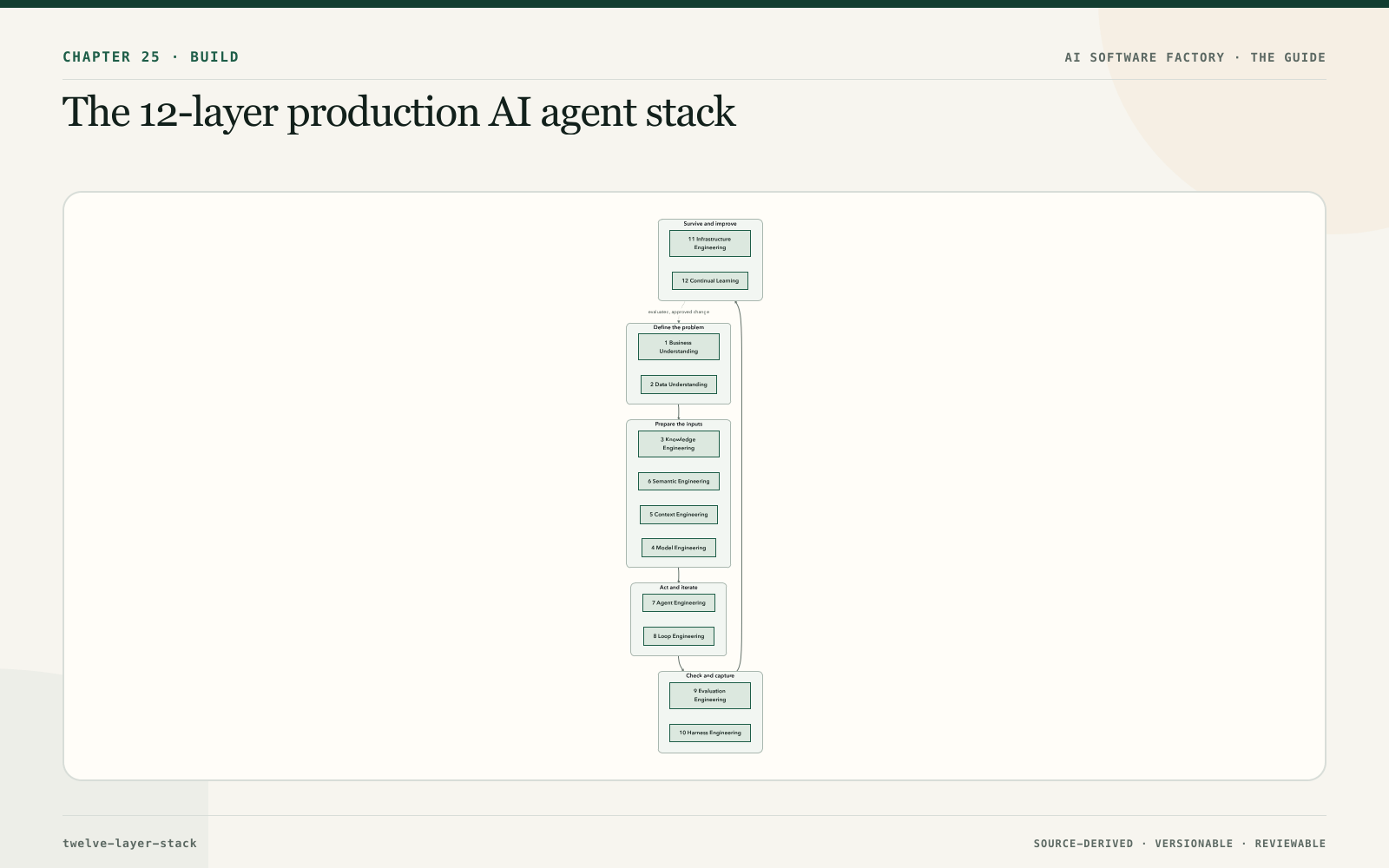Image resolution: width=1389 pixels, height=868 pixels.
Task: Click the 'Check and capture' group label
Action: (x=709, y=675)
